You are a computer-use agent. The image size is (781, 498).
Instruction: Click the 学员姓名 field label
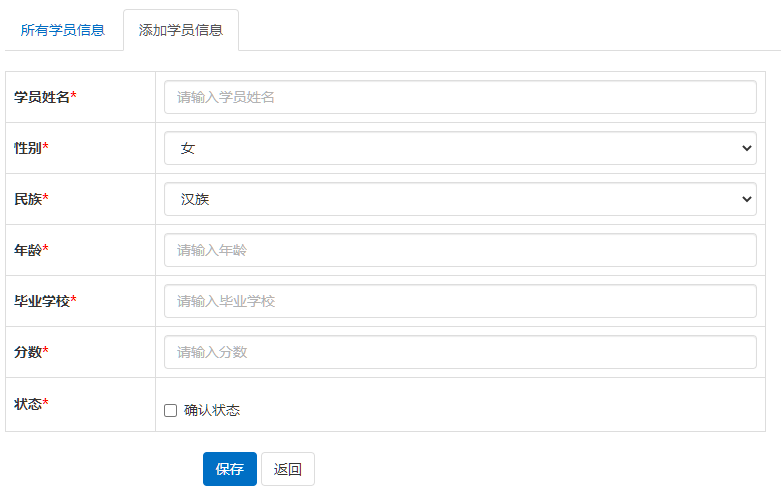click(x=45, y=97)
